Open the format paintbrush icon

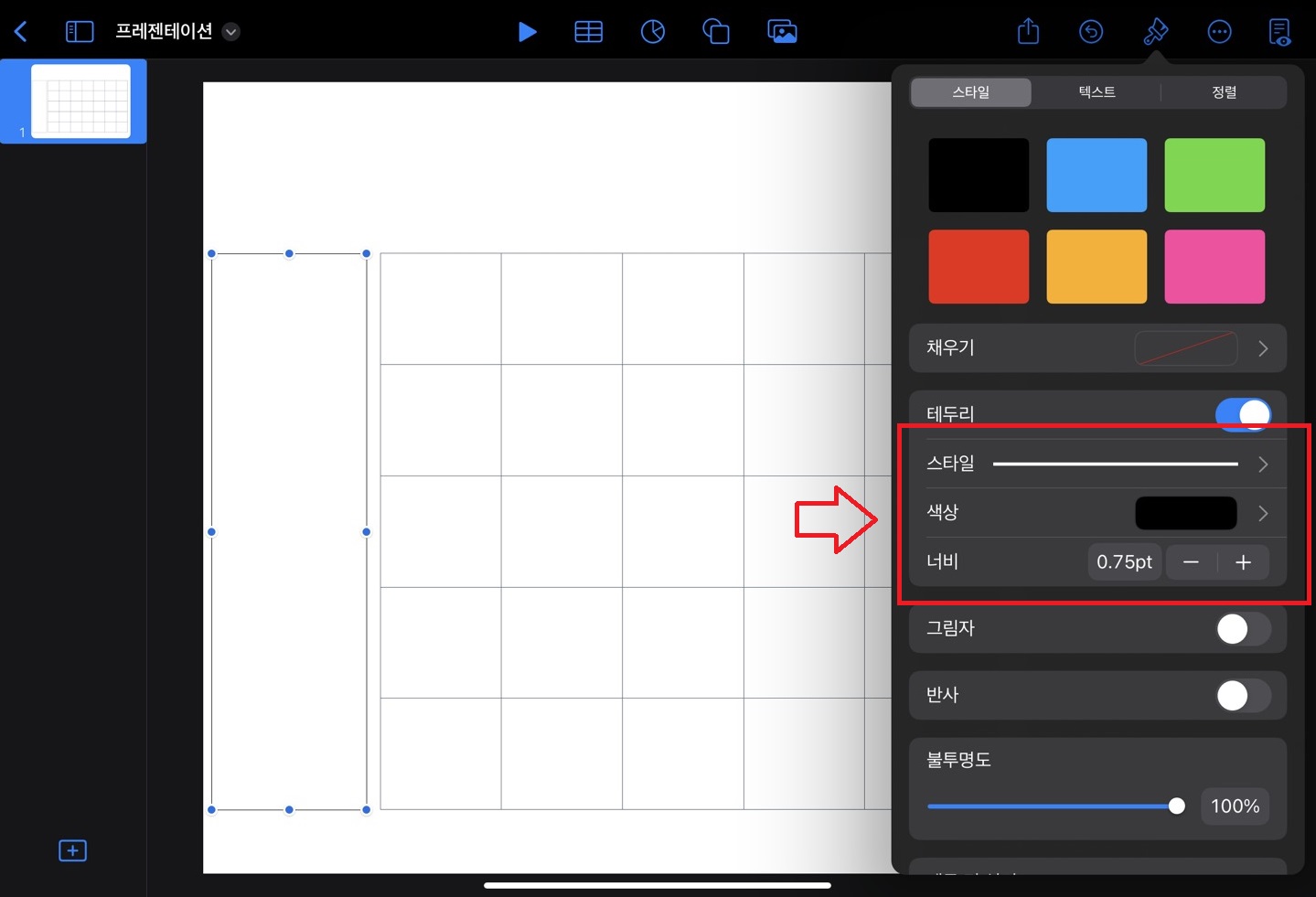point(1156,32)
